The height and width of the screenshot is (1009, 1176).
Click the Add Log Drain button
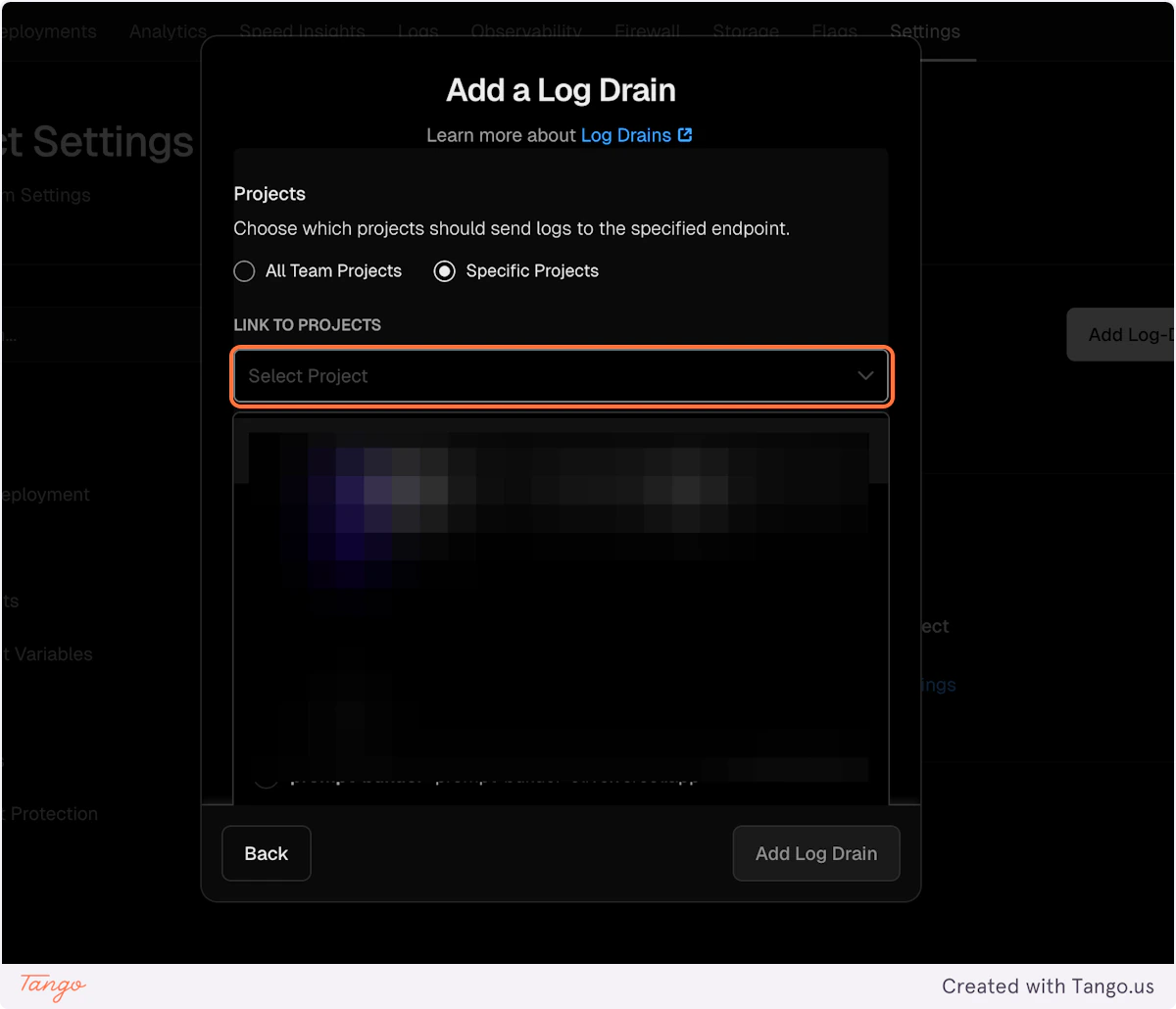[x=816, y=853]
